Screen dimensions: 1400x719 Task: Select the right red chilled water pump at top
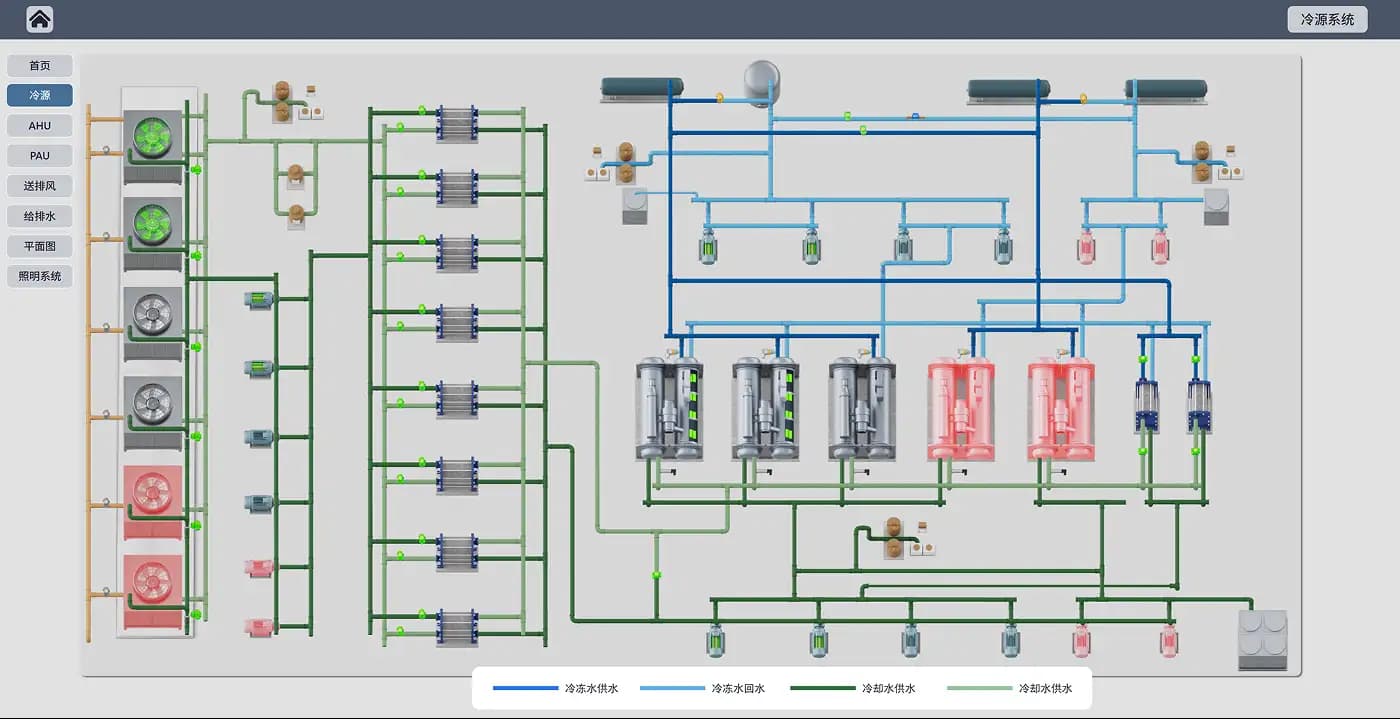point(1160,245)
